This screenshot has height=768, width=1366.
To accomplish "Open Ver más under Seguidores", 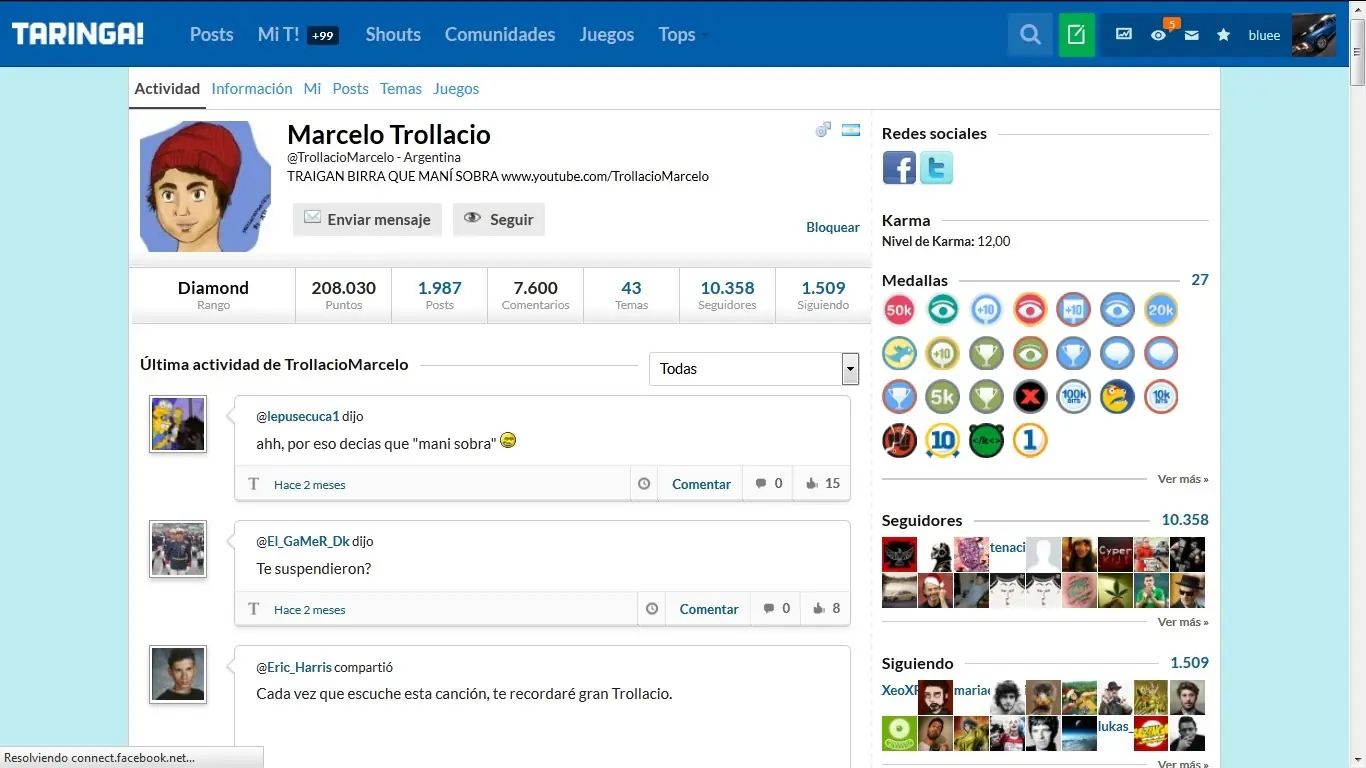I will pos(1183,622).
